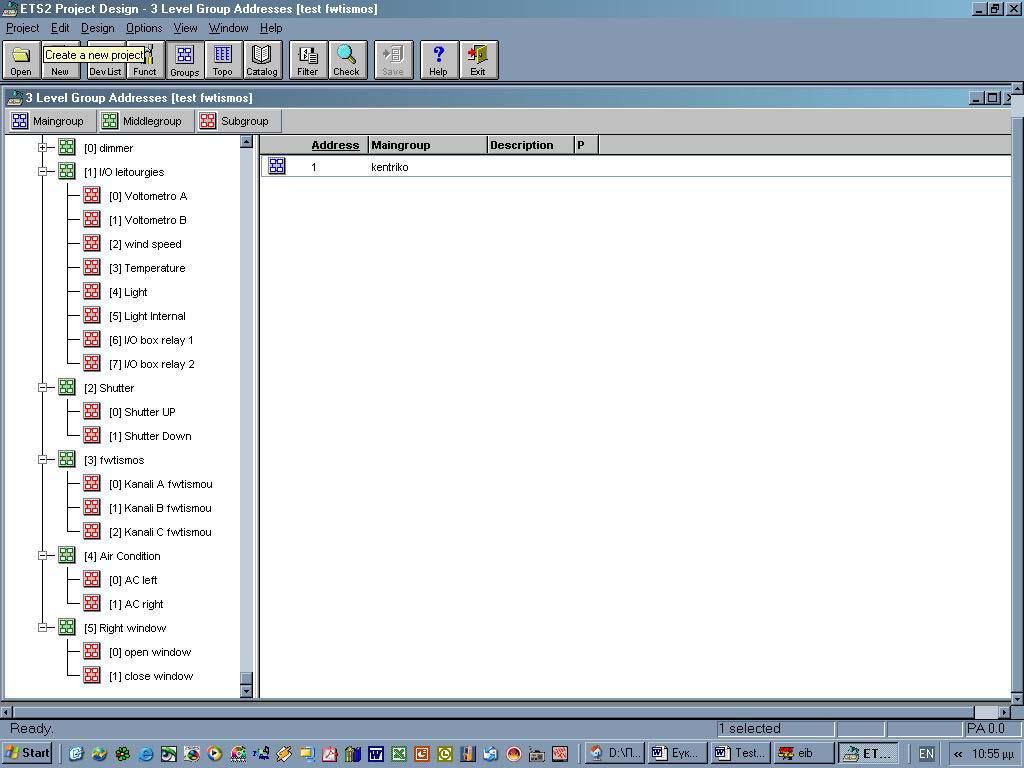Select the kentriko maingroup row

(x=635, y=167)
